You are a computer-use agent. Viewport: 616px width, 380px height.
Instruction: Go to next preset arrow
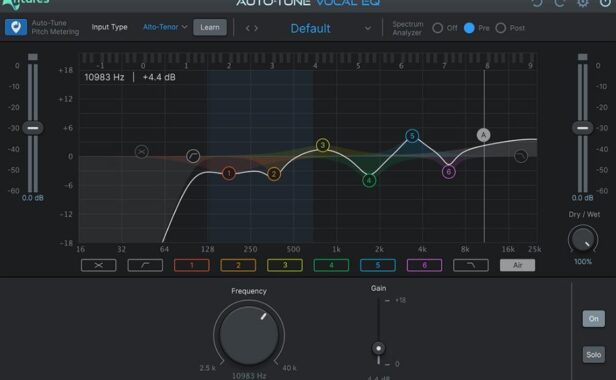(x=256, y=28)
